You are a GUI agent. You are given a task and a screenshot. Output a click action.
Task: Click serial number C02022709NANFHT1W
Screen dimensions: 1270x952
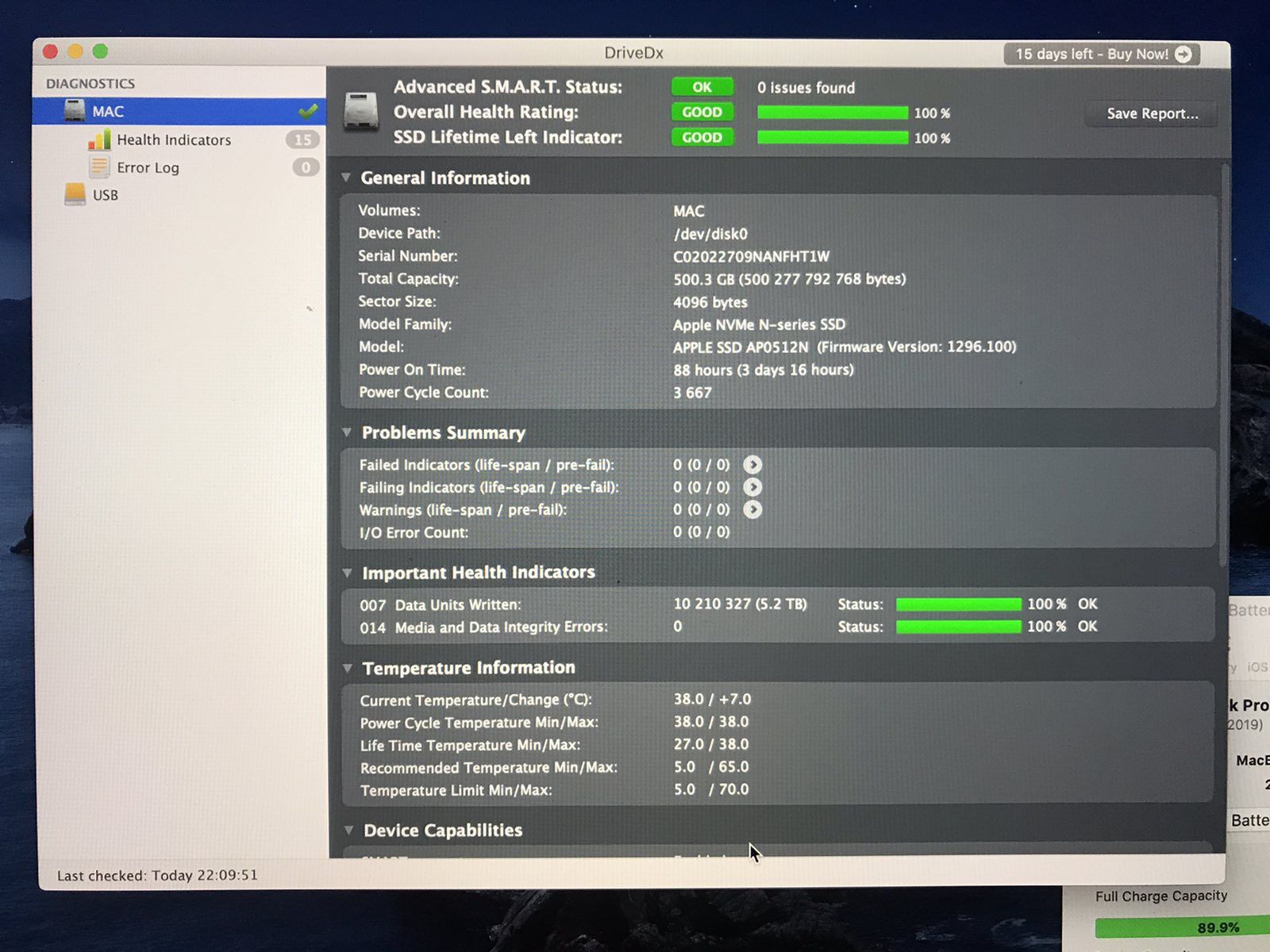pos(751,256)
